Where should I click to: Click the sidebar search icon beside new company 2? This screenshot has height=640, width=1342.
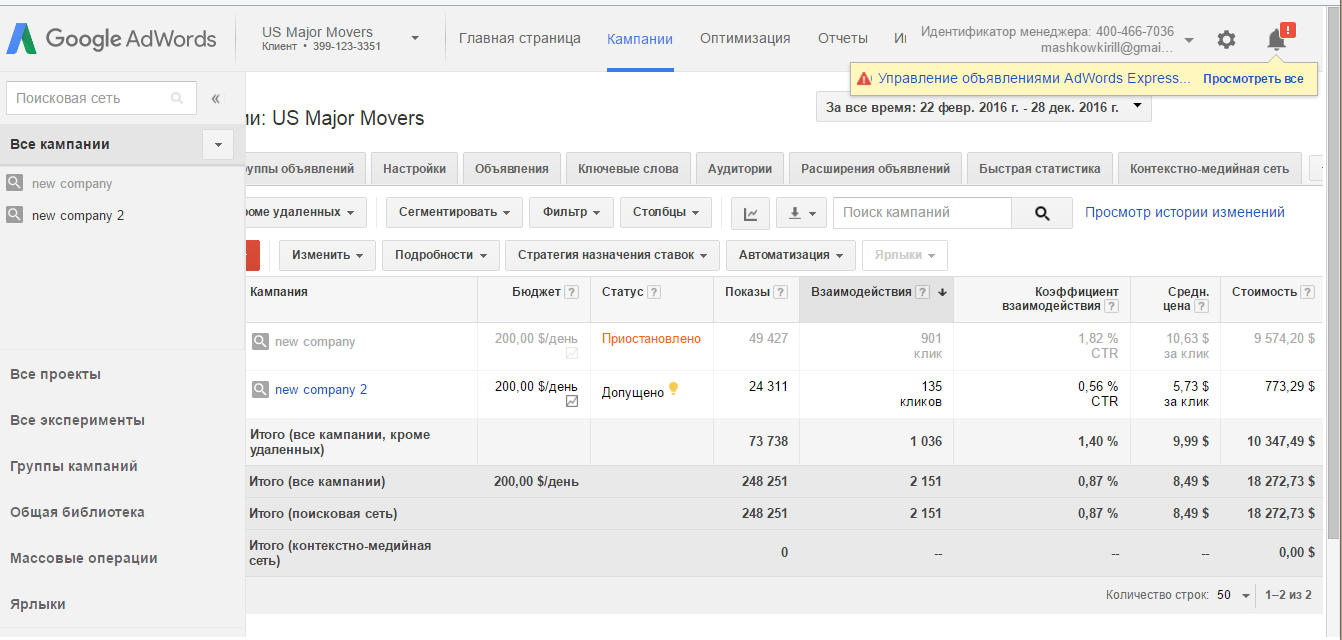point(15,214)
